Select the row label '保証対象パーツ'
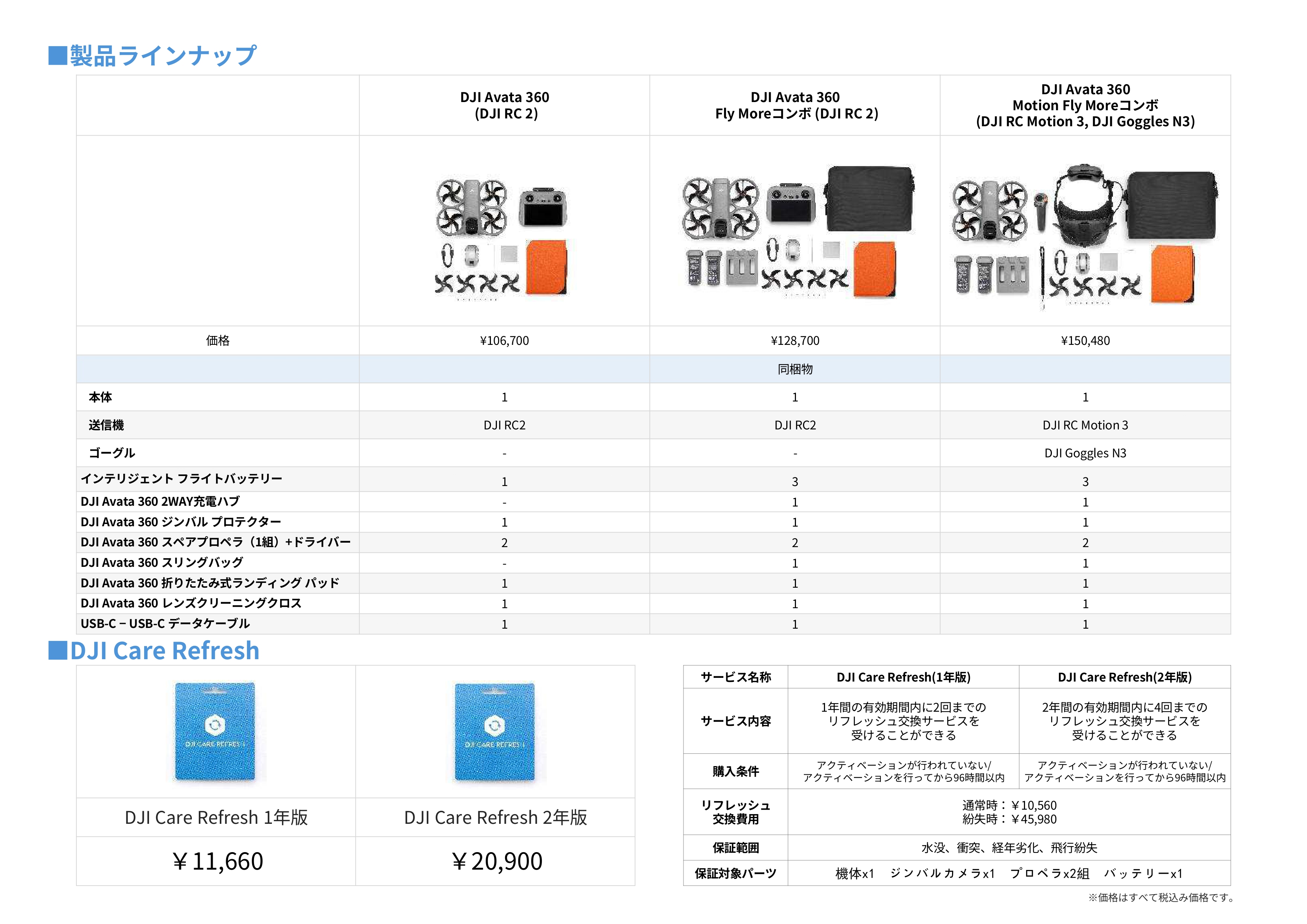 (736, 873)
